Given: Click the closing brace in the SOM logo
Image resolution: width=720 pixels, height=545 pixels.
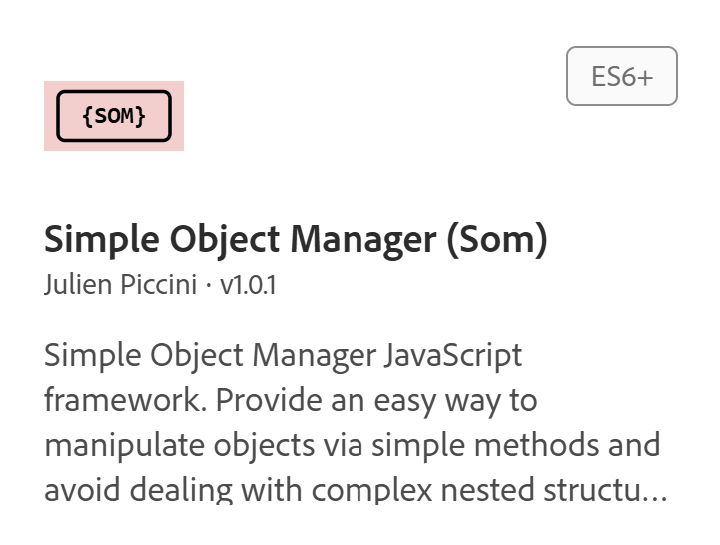Looking at the screenshot, I should point(140,117).
